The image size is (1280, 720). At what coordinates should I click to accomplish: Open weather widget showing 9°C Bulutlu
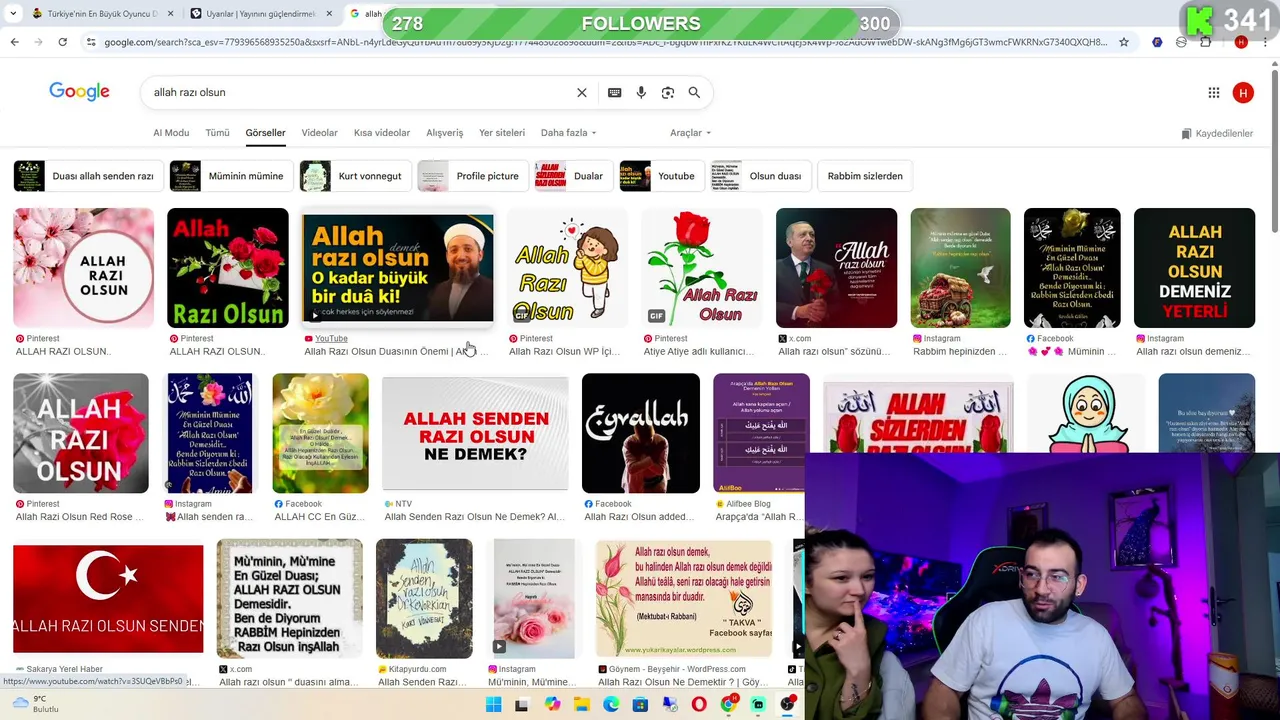[x=35, y=704]
